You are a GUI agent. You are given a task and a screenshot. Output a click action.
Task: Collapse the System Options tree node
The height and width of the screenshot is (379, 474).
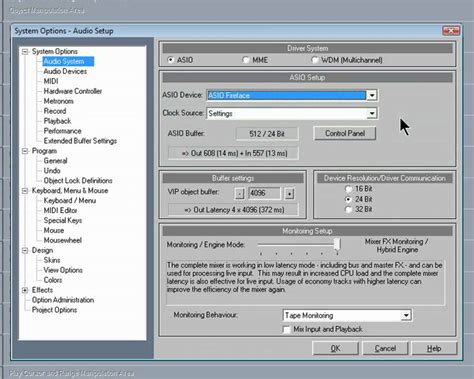click(x=25, y=52)
